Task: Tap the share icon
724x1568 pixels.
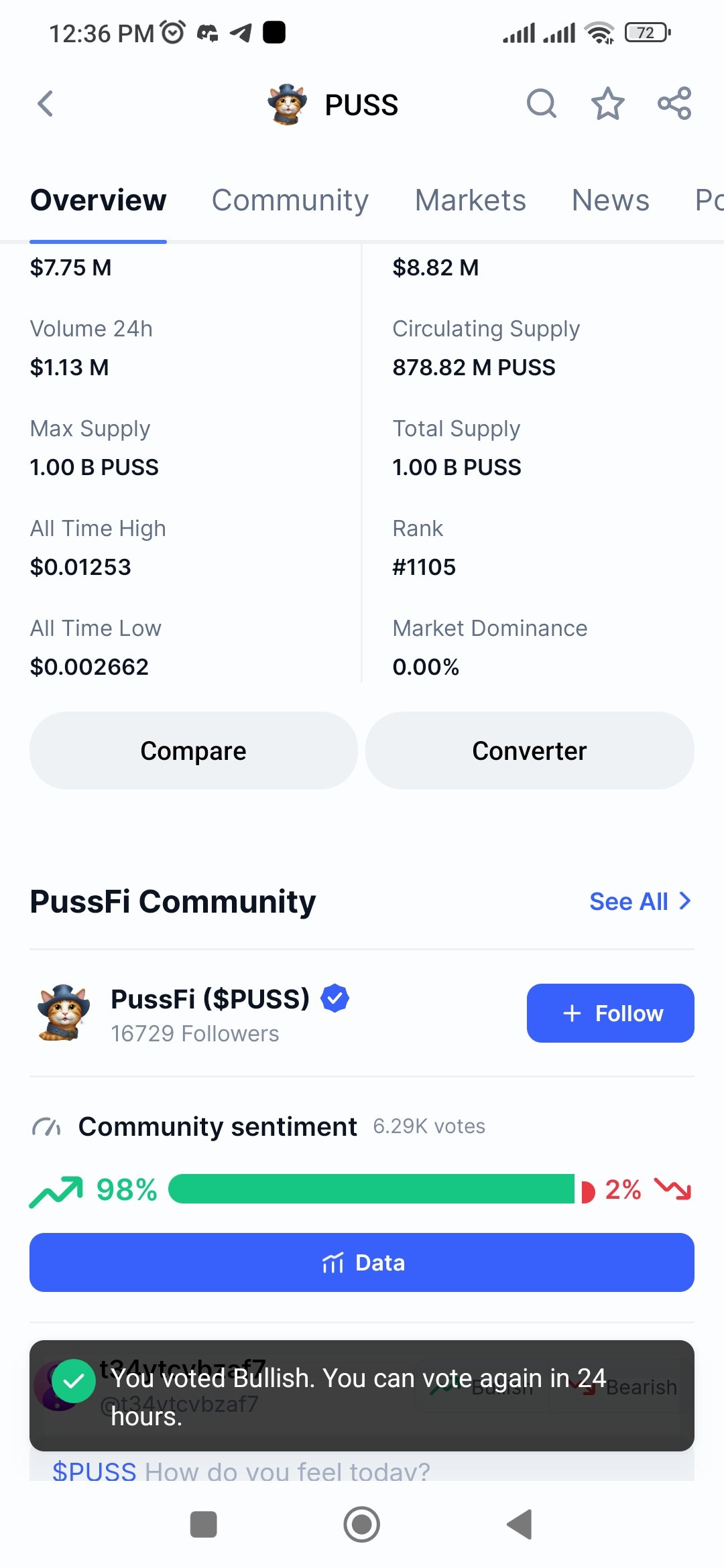Action: pos(674,104)
